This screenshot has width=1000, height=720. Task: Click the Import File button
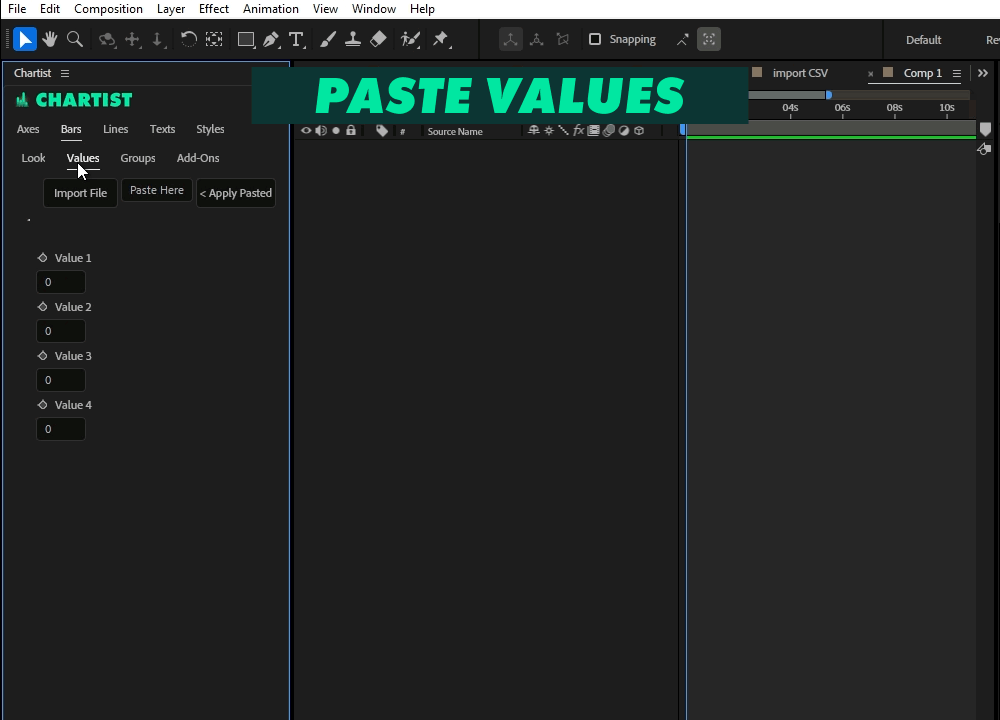79,192
